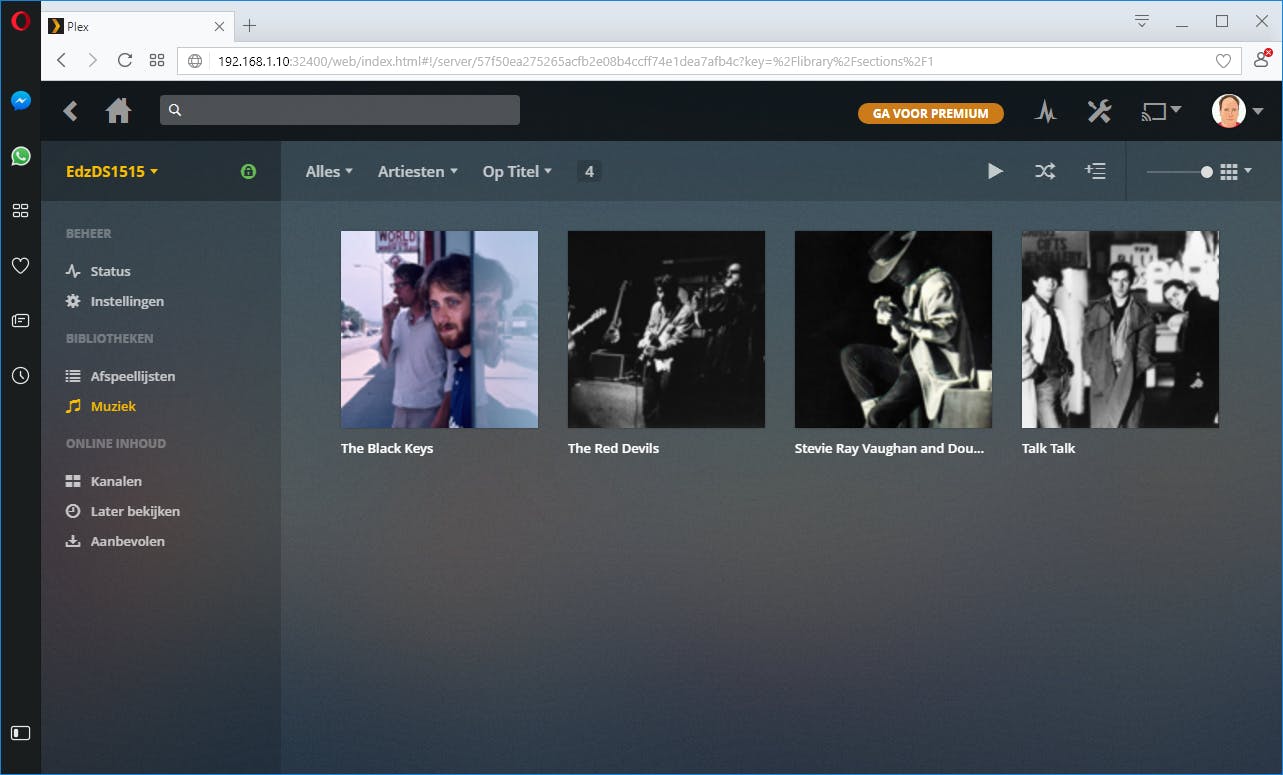1283x775 pixels.
Task: Open the Opera tab menu icon
Action: click(1142, 21)
